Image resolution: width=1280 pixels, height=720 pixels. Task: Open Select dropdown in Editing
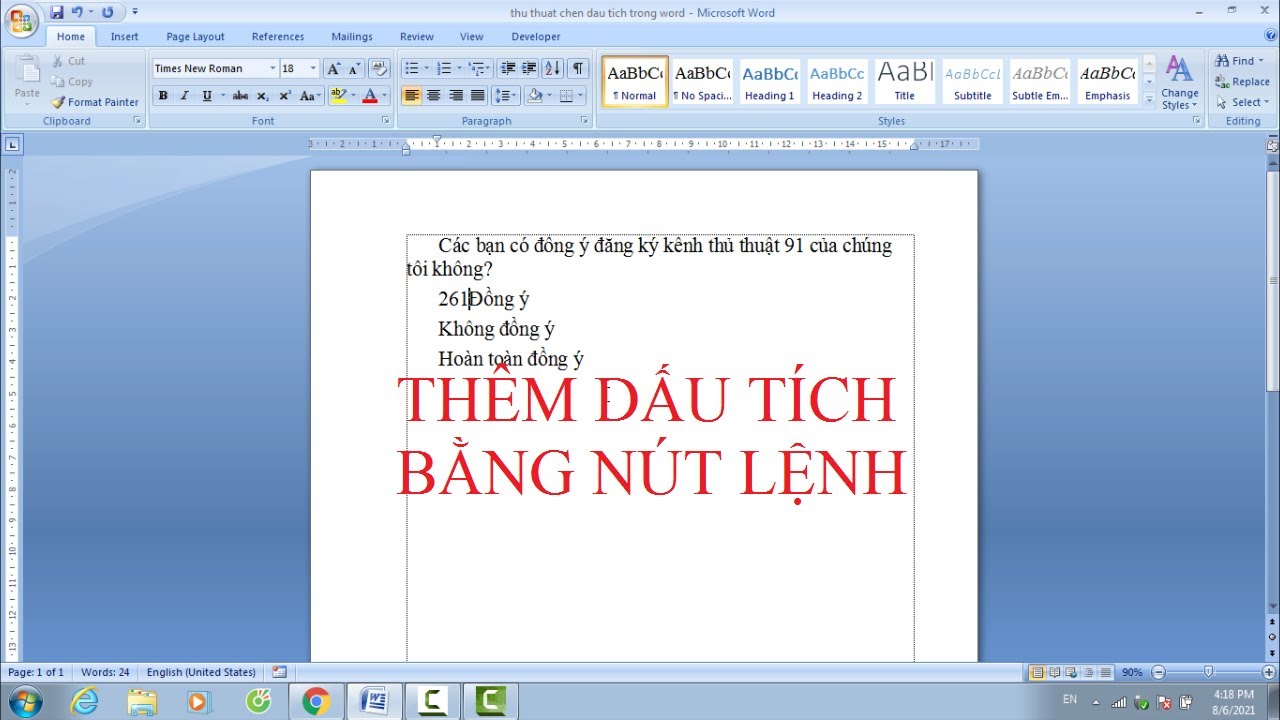(x=1243, y=102)
